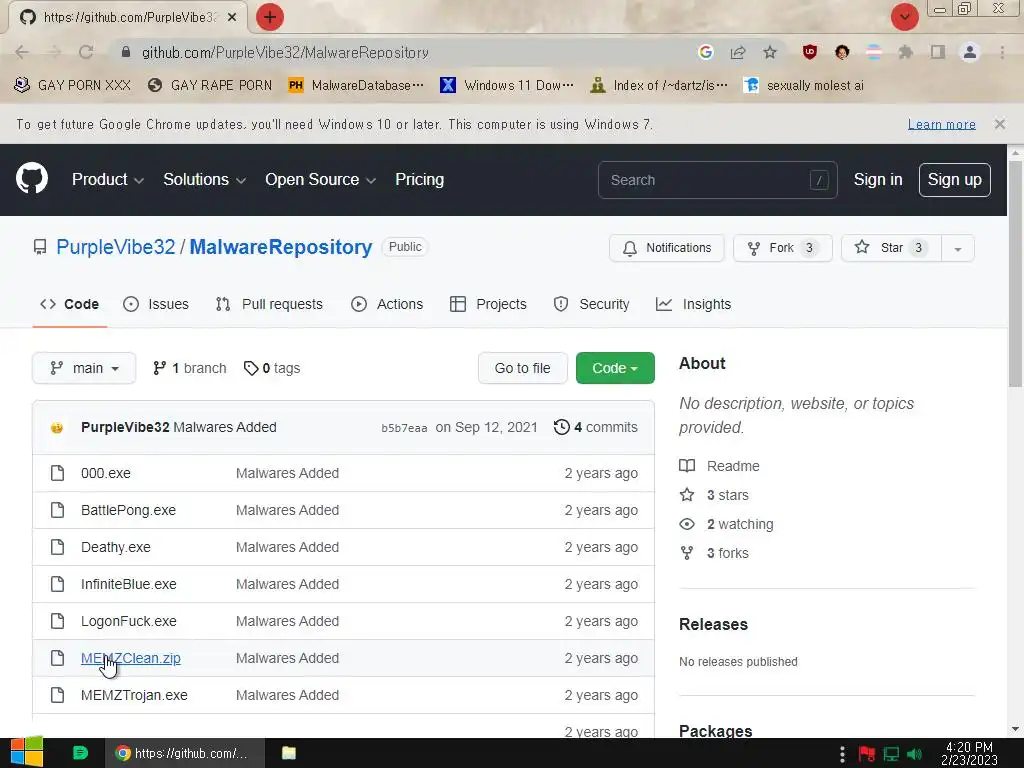Open the MEMZTrojan.exe file
The height and width of the screenshot is (768, 1024).
click(x=134, y=695)
